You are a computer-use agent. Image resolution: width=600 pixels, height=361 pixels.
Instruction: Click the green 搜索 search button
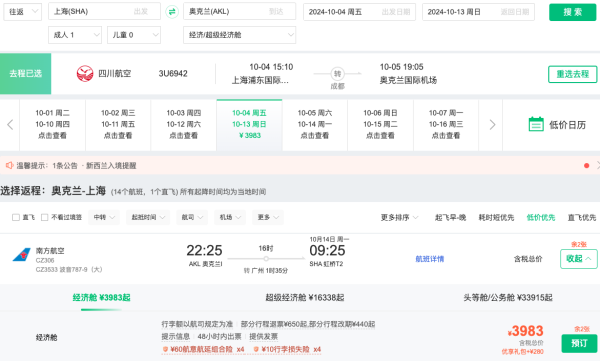tap(572, 12)
